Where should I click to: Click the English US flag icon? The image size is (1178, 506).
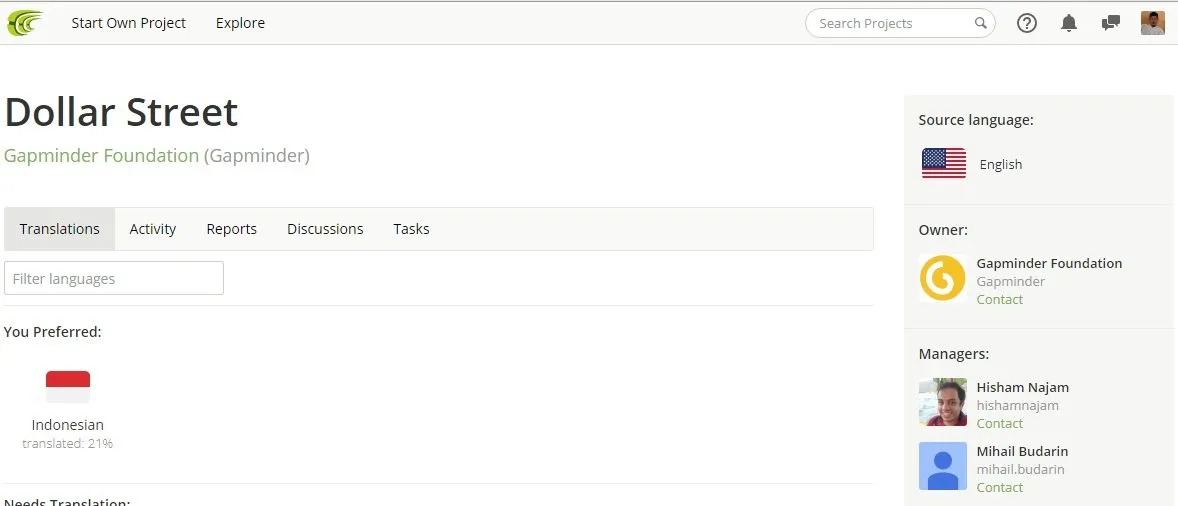tap(944, 164)
